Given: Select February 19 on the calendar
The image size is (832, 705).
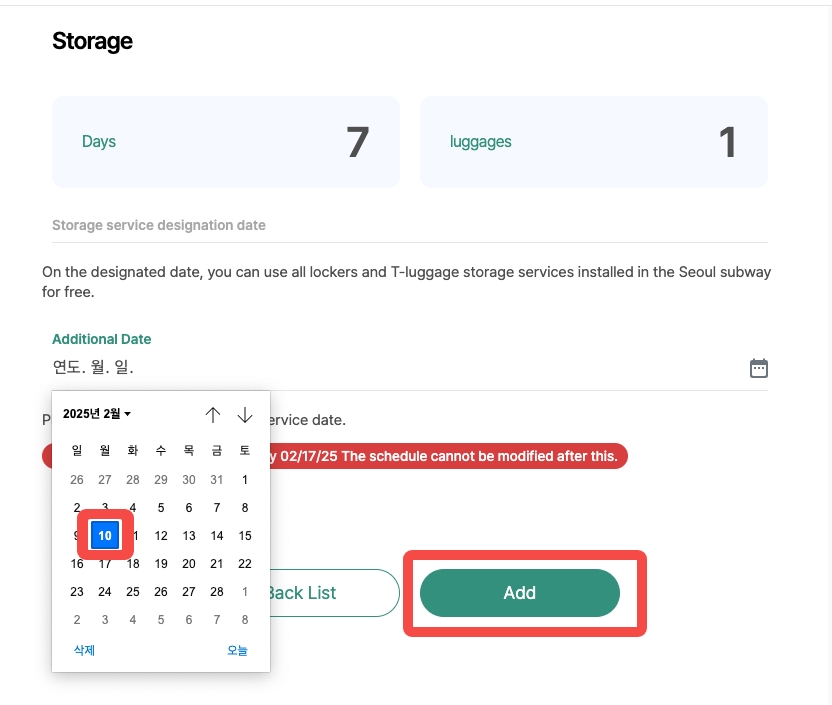Looking at the screenshot, I should tap(161, 564).
